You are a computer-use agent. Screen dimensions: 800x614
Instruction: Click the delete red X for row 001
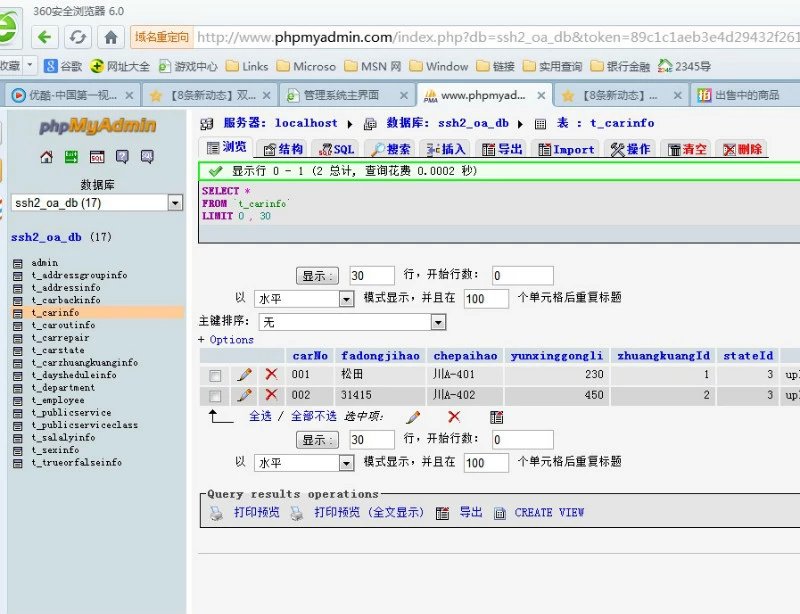point(271,374)
